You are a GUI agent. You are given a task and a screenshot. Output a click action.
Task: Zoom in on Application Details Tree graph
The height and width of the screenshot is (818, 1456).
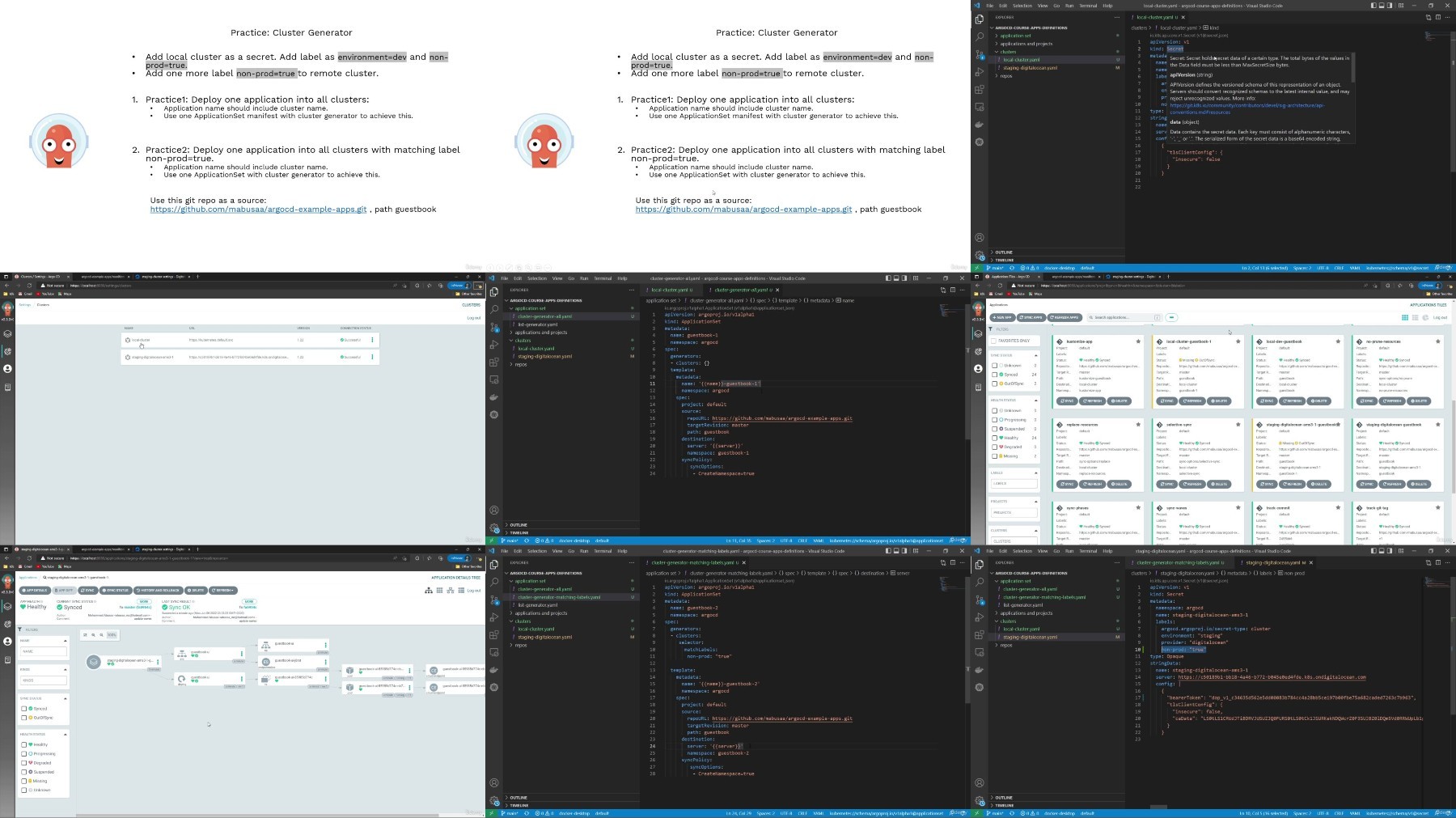tap(93, 635)
